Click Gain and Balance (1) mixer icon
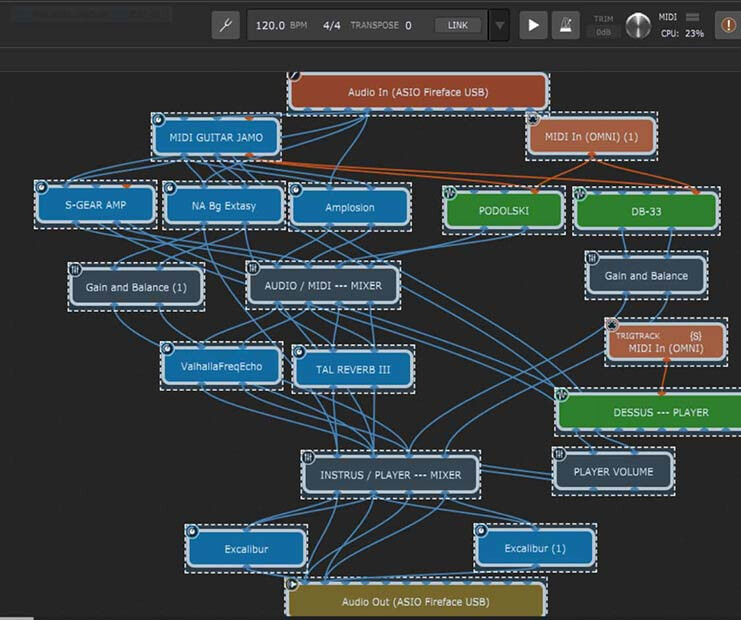Image resolution: width=741 pixels, height=620 pixels. coord(75,269)
